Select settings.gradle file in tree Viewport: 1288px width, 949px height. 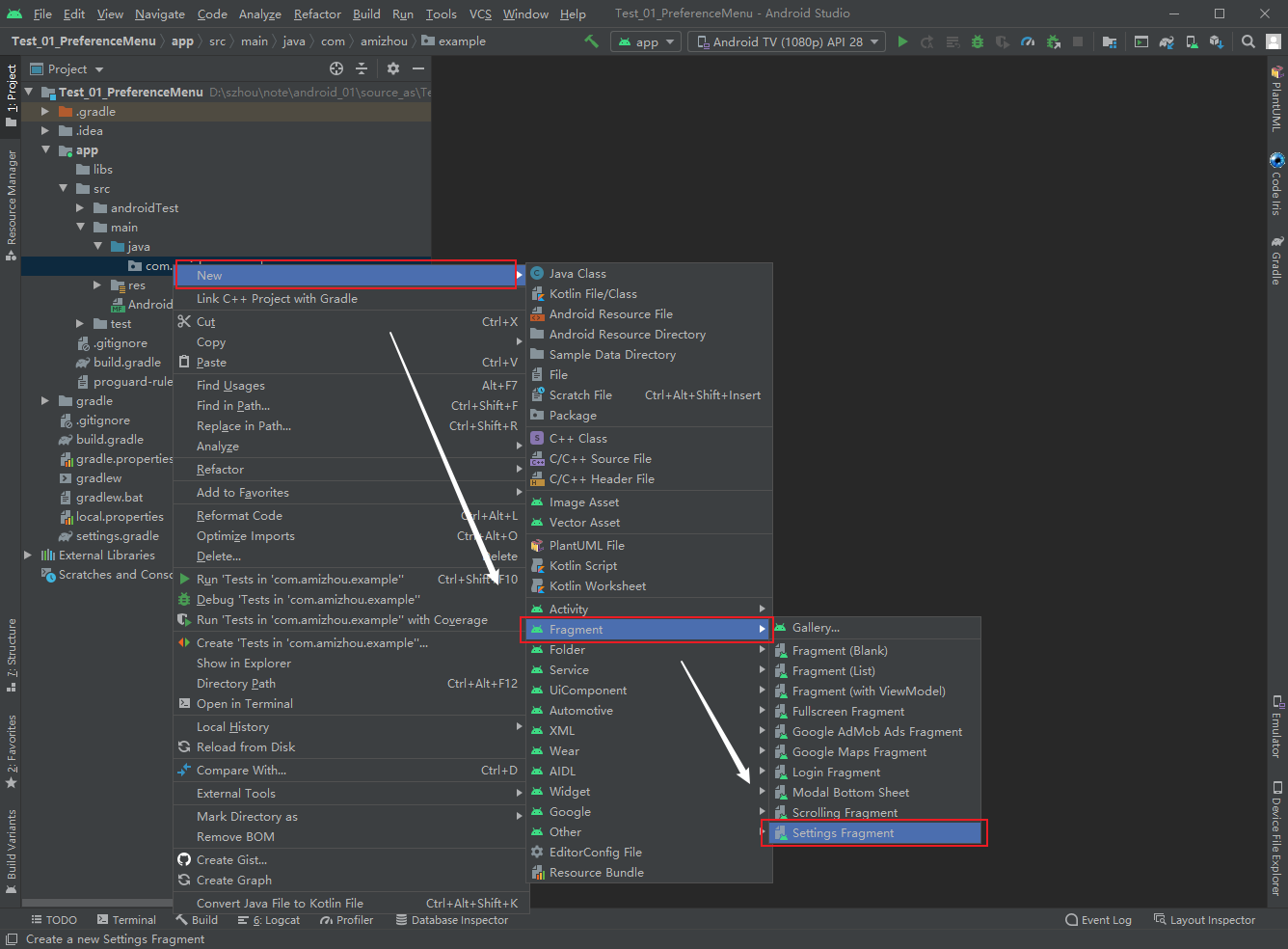pyautogui.click(x=109, y=536)
